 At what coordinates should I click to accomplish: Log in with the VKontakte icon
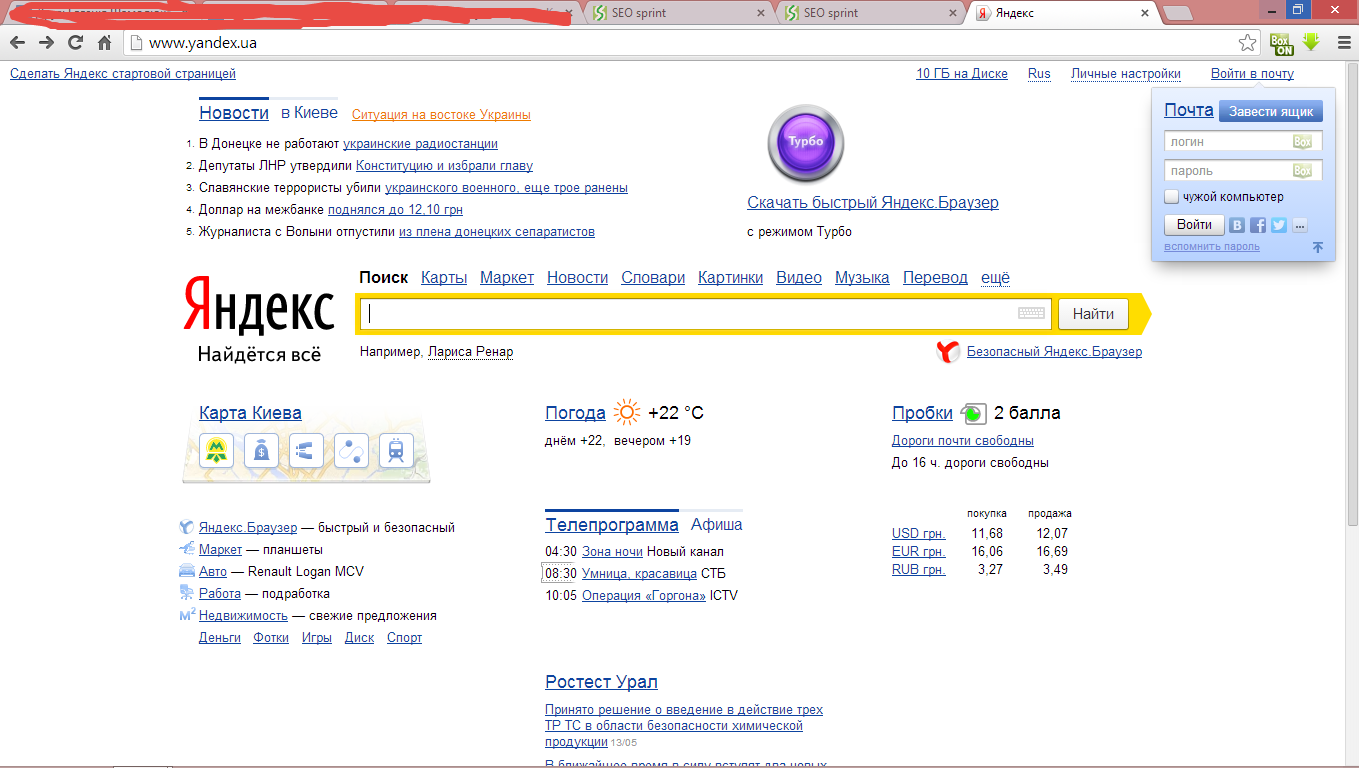(x=1237, y=225)
